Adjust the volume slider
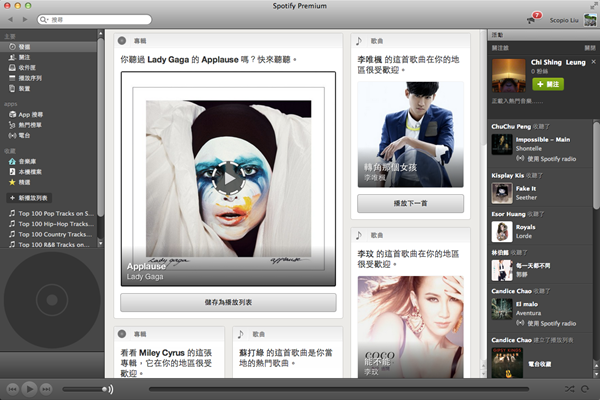 coord(85,388)
